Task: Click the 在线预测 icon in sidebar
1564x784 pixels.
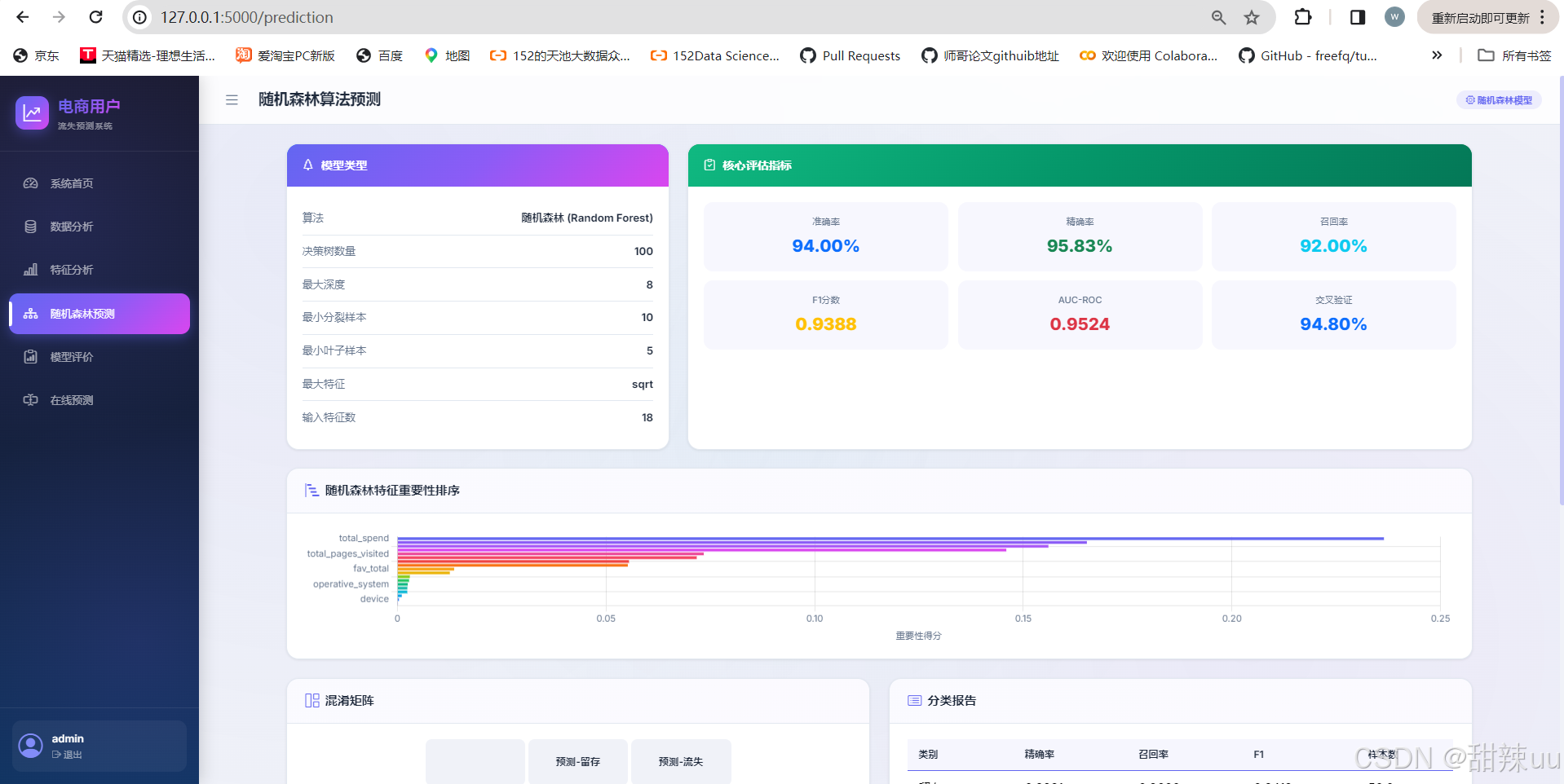Action: 31,400
